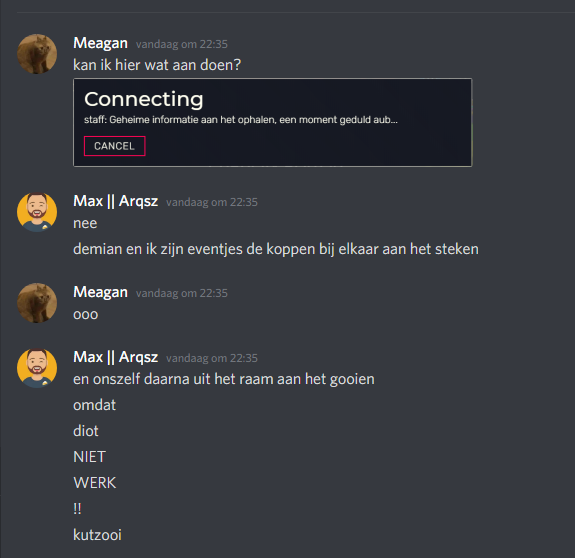Click the 'ooo' message text

85,315
